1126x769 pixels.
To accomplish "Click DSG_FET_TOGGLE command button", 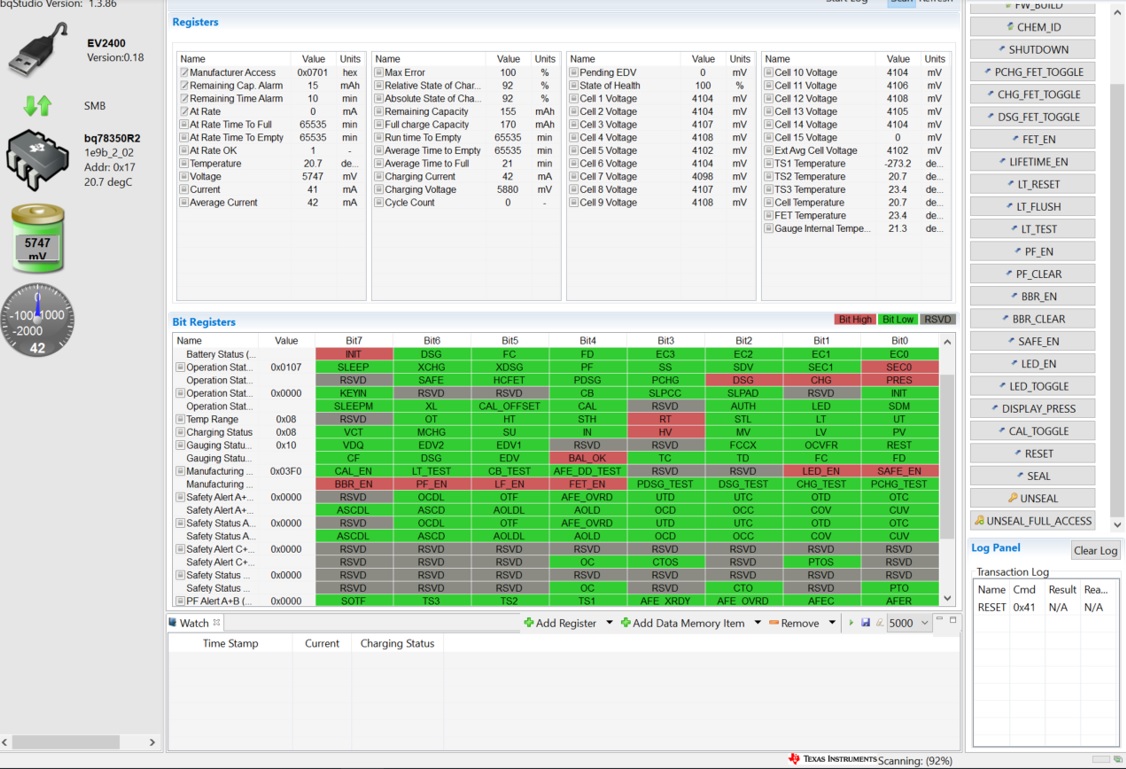I will pos(1032,117).
